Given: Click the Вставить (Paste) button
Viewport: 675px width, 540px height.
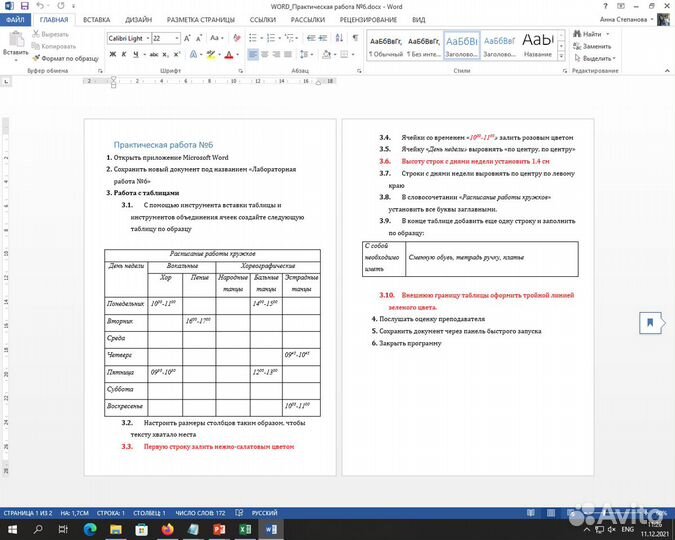Looking at the screenshot, I should 16,47.
